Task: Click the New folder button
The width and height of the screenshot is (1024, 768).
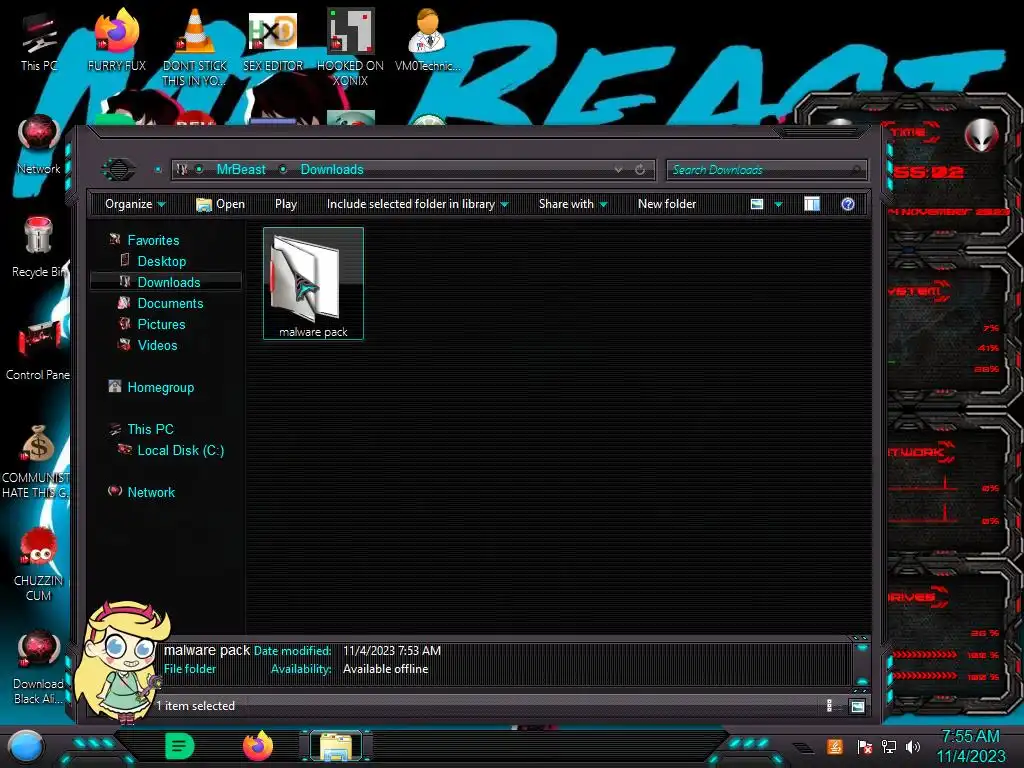Action: tap(667, 204)
